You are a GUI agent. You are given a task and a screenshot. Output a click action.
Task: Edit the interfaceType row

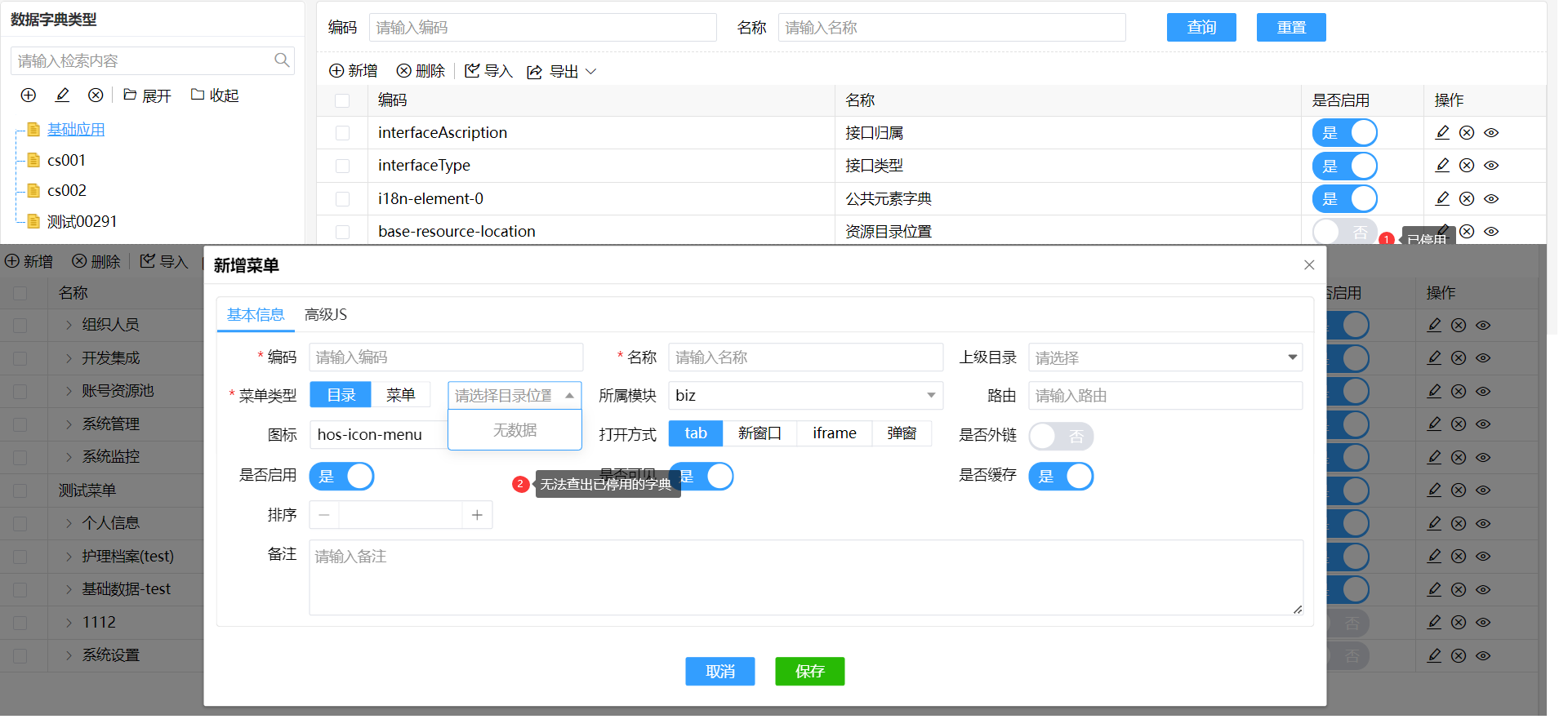click(x=1442, y=165)
